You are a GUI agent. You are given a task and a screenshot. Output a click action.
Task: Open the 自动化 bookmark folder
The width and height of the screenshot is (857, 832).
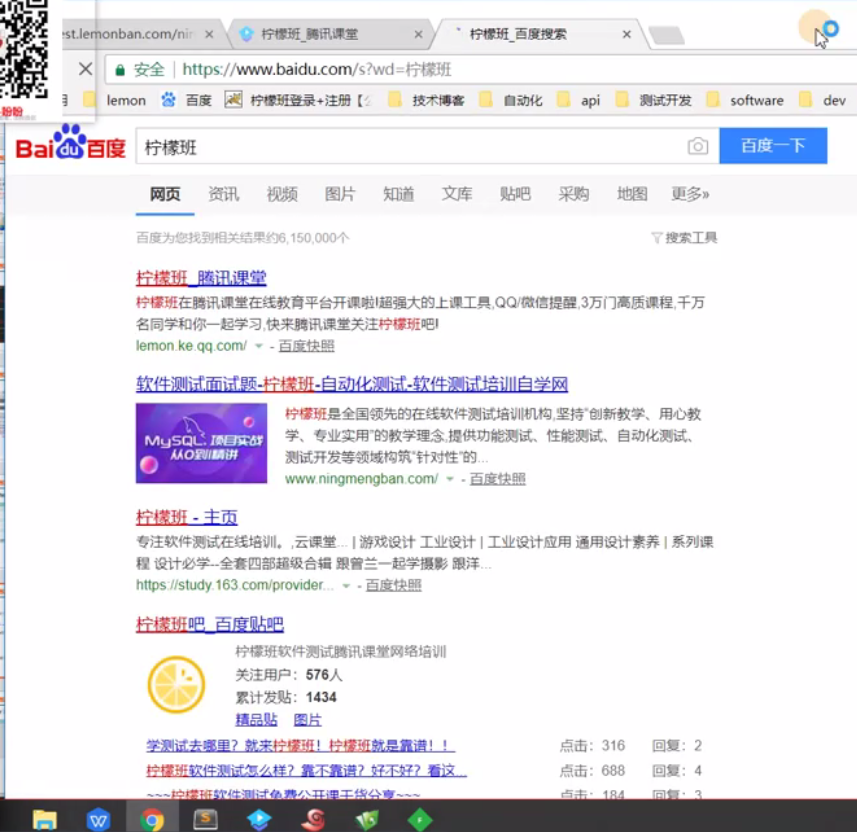[x=510, y=101]
